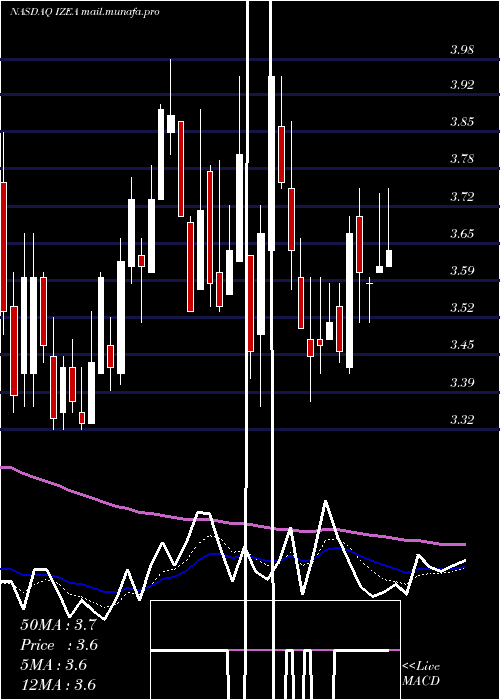Click the 3.85 price axis label
Image resolution: width=500 pixels, height=700 pixels.
[462, 122]
